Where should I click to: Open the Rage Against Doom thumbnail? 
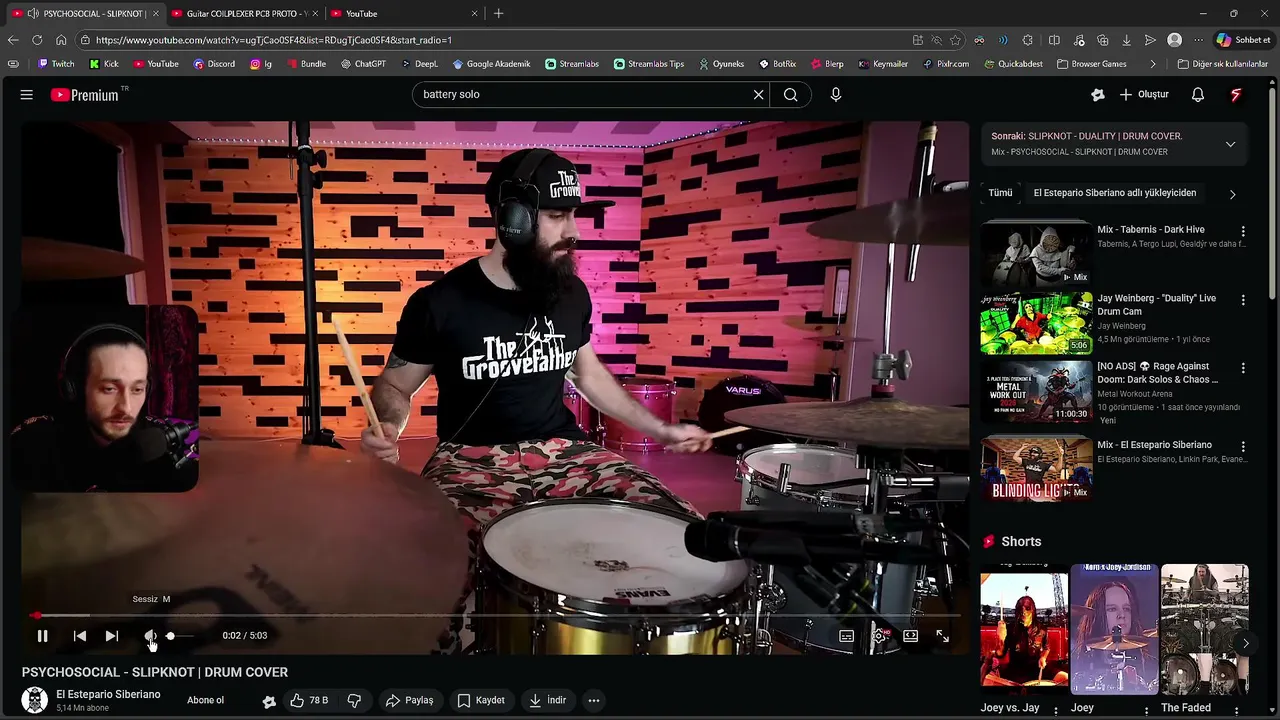pyautogui.click(x=1036, y=391)
